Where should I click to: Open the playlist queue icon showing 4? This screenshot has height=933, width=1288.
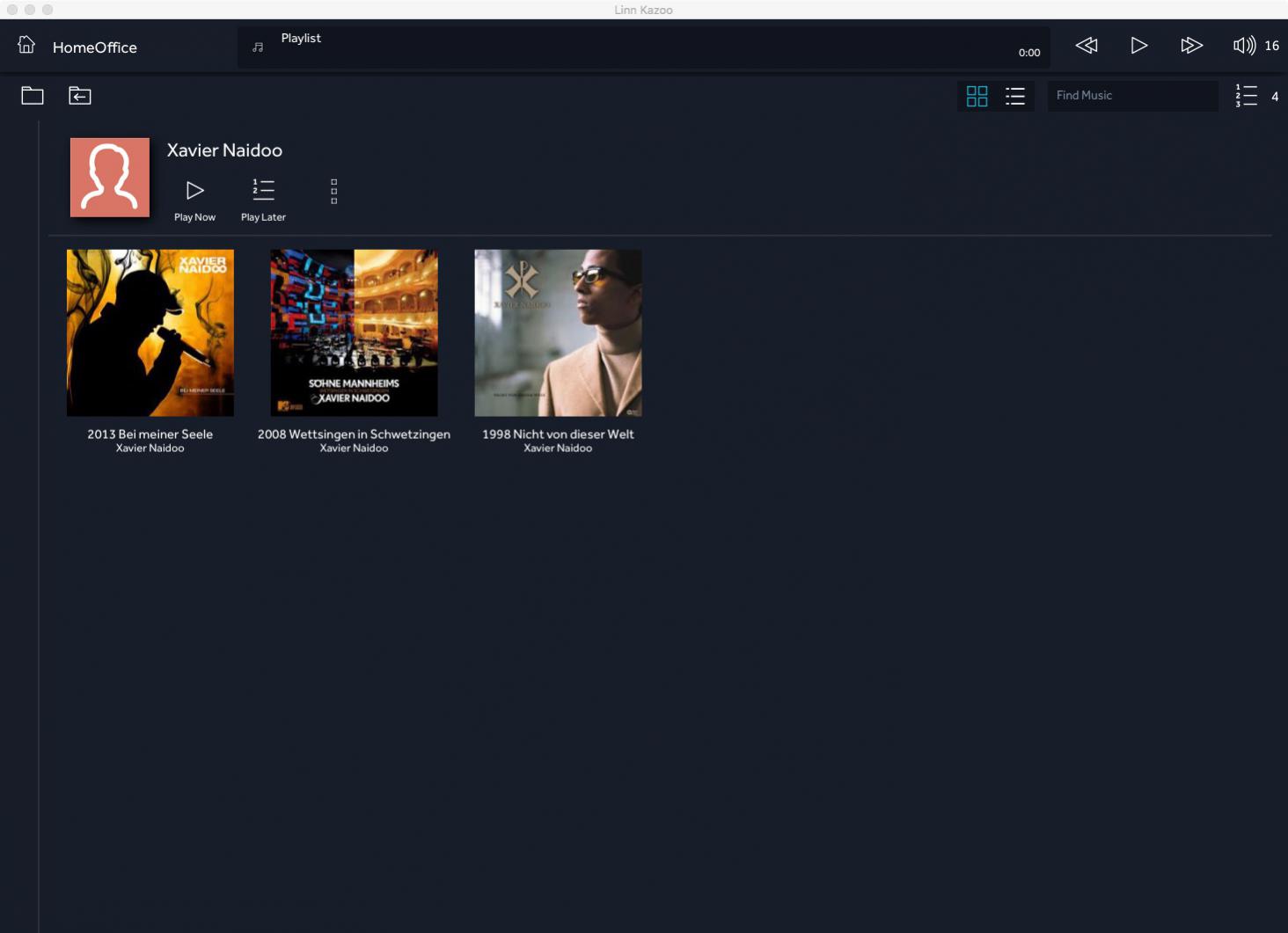point(1247,96)
